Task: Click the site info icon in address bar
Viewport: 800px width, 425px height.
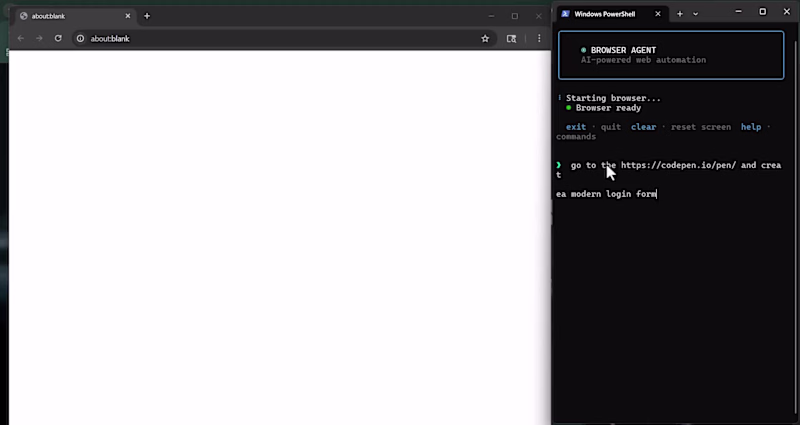Action: point(81,38)
